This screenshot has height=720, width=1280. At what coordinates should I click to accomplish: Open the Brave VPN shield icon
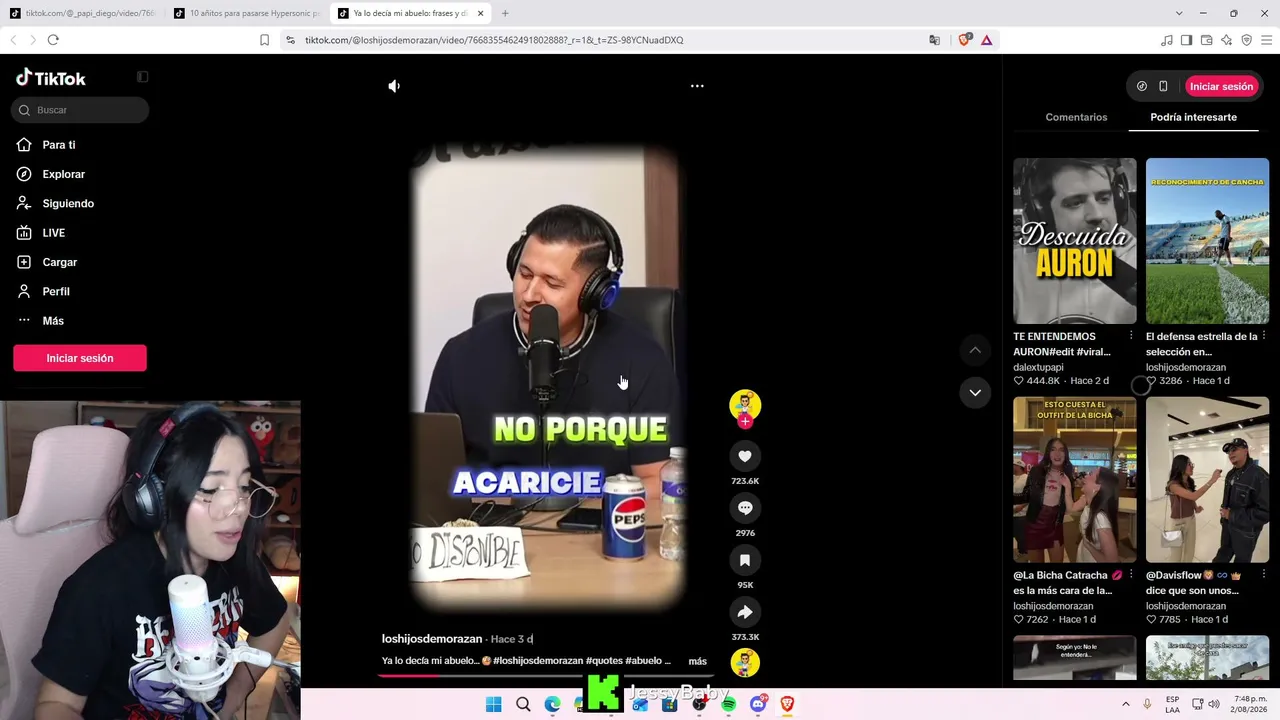[1247, 40]
